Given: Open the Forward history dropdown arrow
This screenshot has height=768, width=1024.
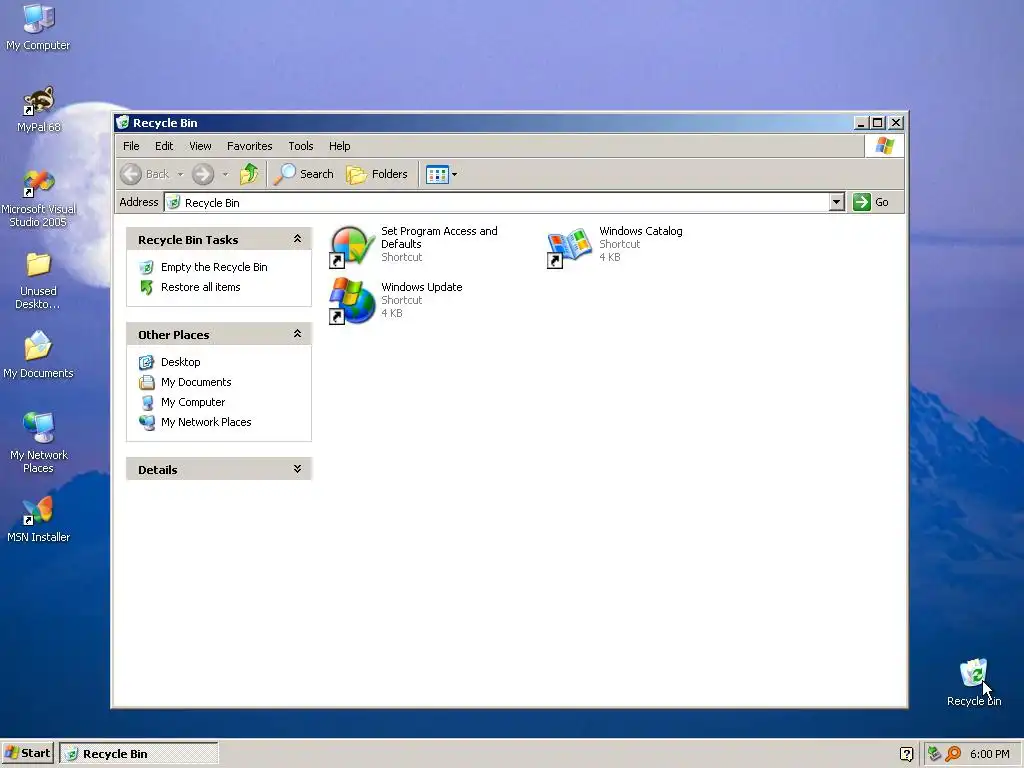Looking at the screenshot, I should (225, 174).
